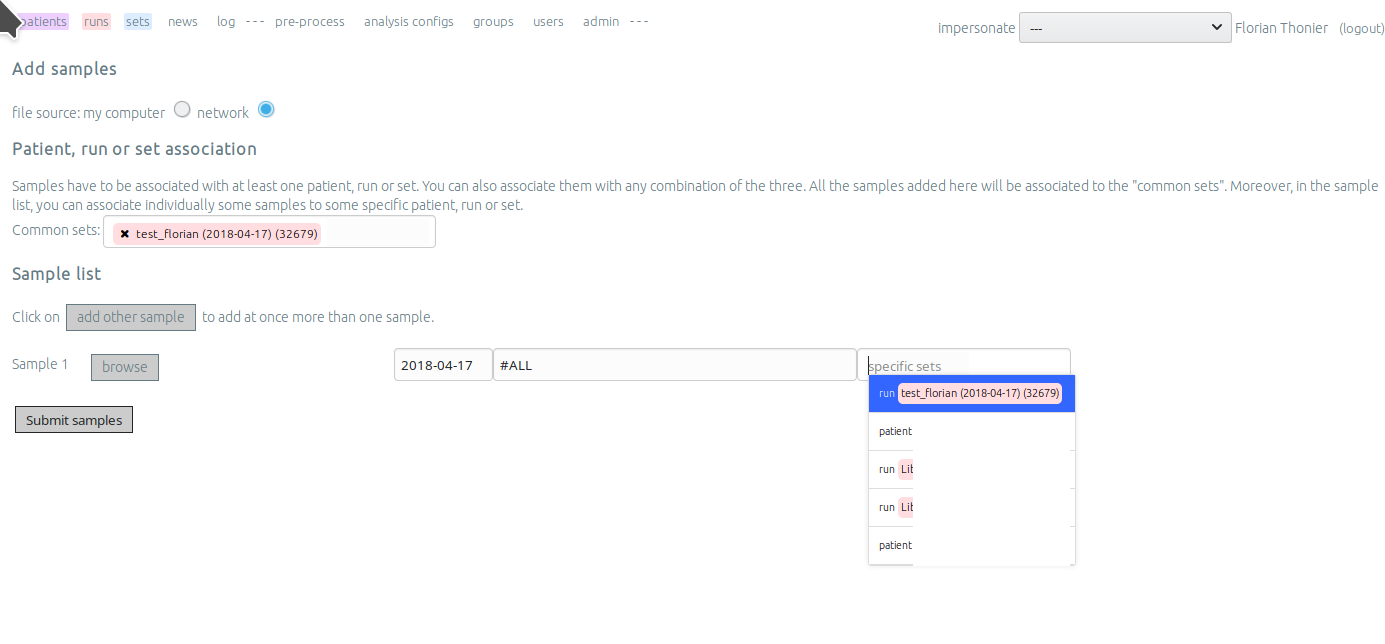
Task: View the log page
Action: (226, 21)
